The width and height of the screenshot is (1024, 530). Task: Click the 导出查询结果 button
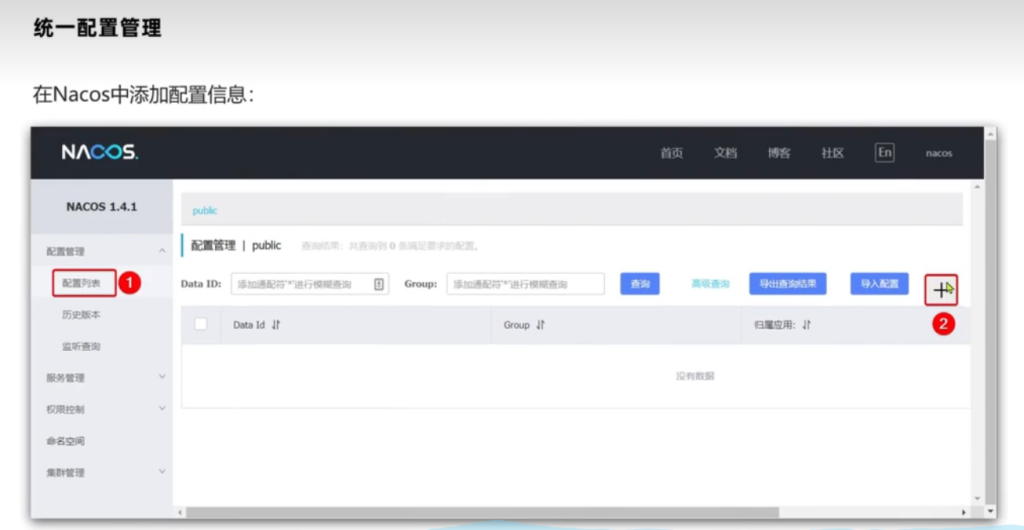788,284
